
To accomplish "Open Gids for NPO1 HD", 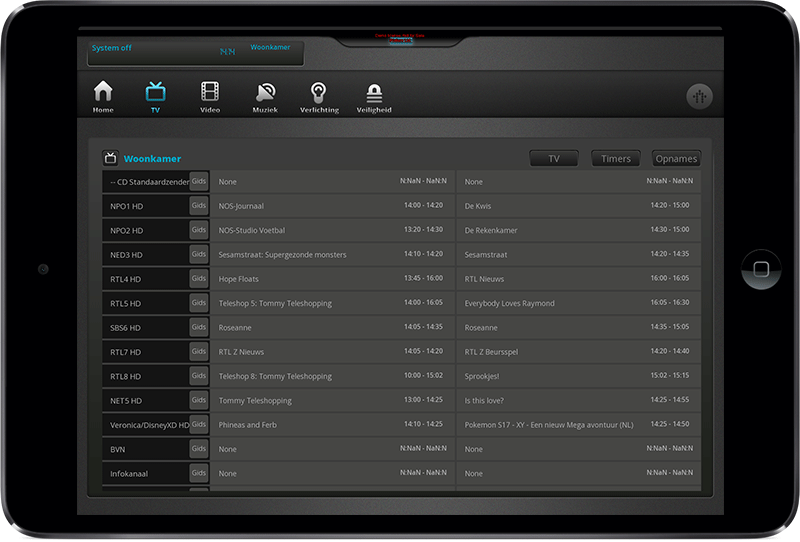I will (199, 206).
